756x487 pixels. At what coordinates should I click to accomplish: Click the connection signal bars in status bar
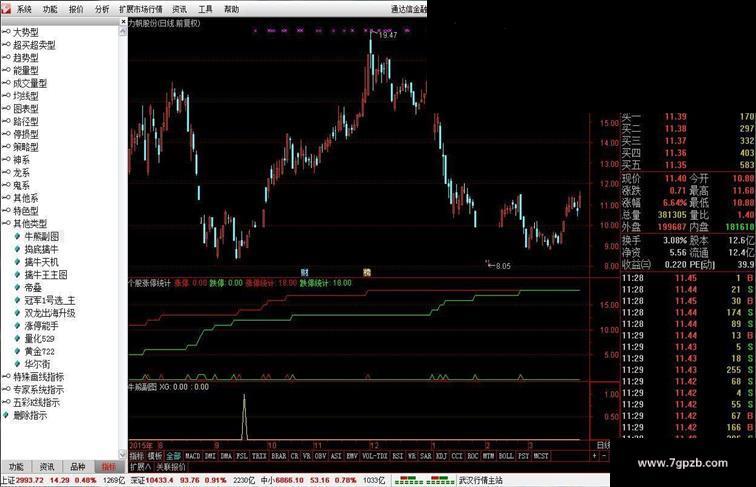[424, 480]
